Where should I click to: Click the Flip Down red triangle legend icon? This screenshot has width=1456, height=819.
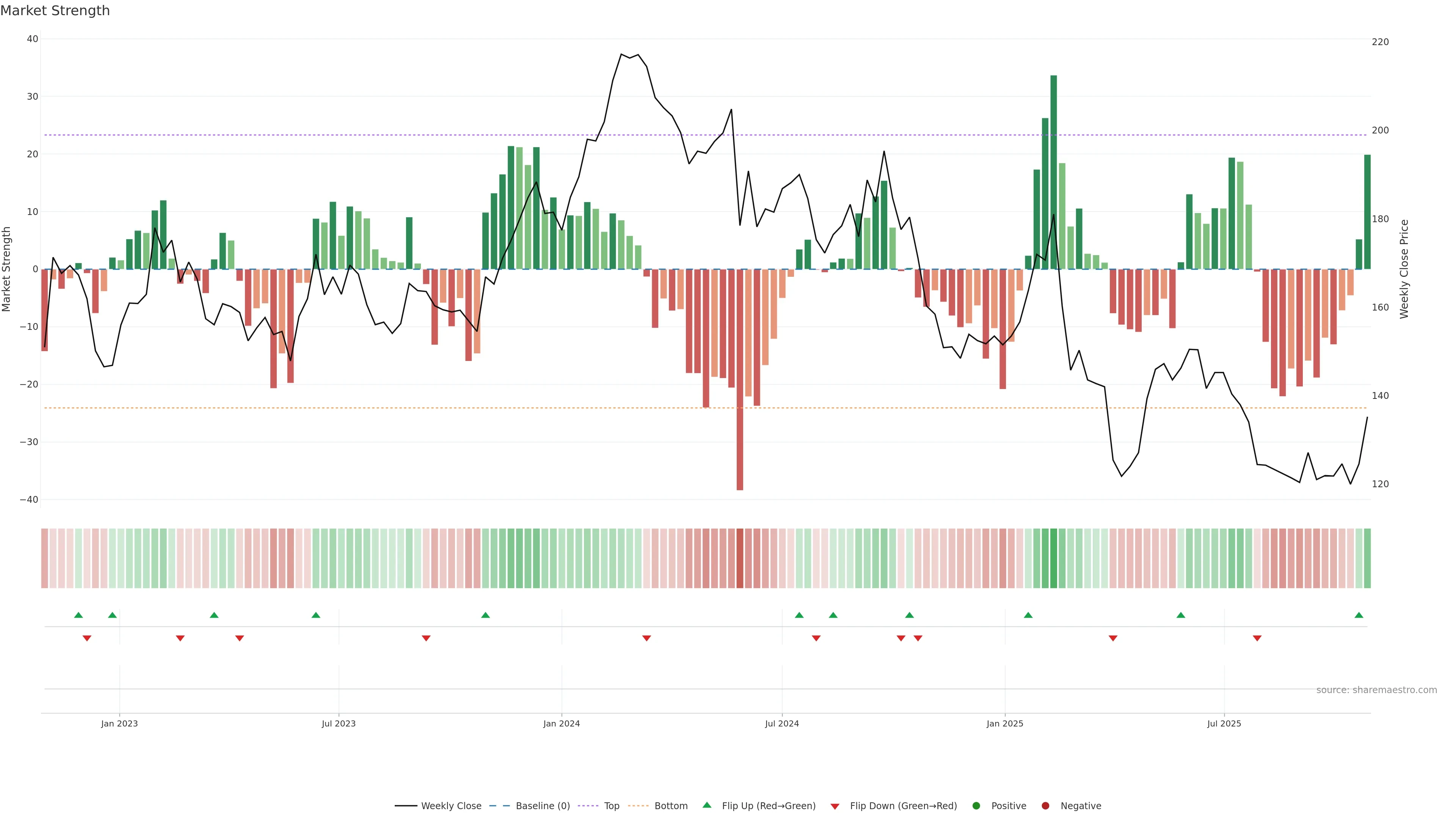[x=835, y=806]
